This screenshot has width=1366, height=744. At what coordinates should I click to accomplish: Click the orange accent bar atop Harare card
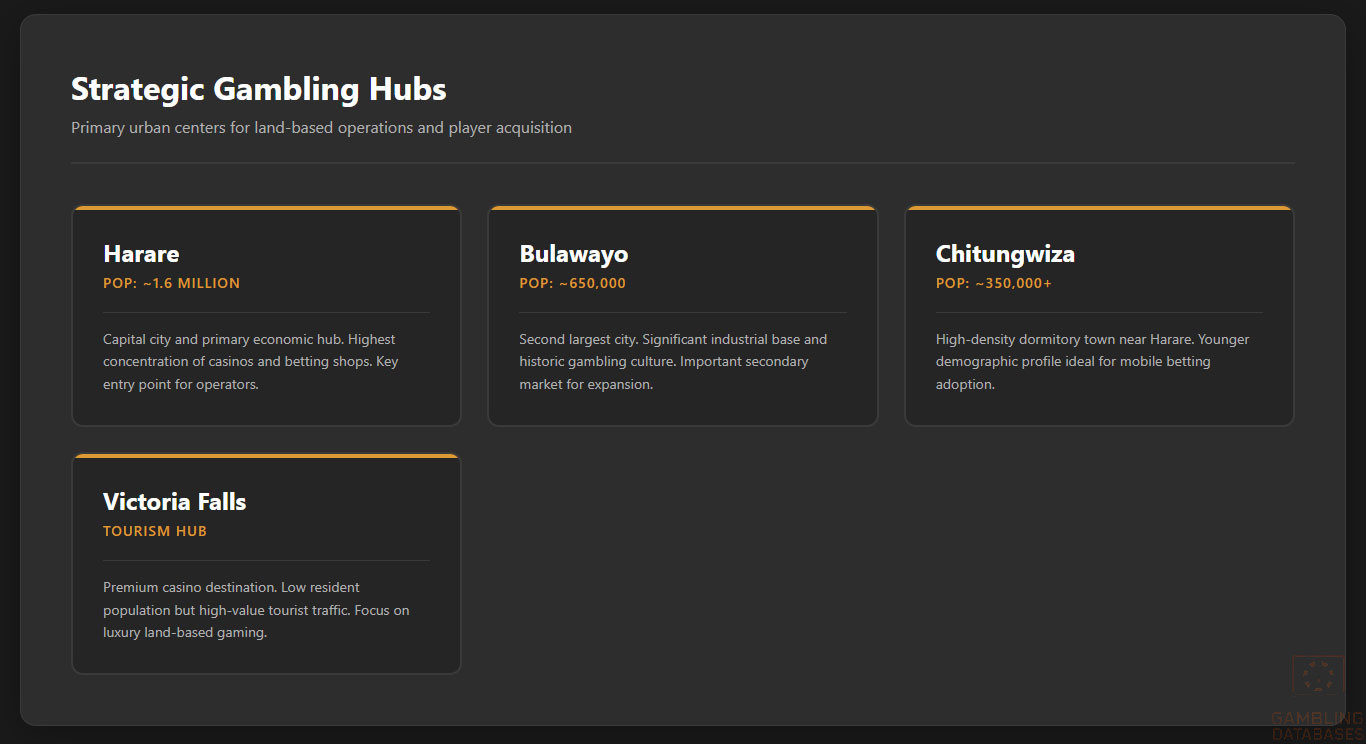tap(266, 208)
